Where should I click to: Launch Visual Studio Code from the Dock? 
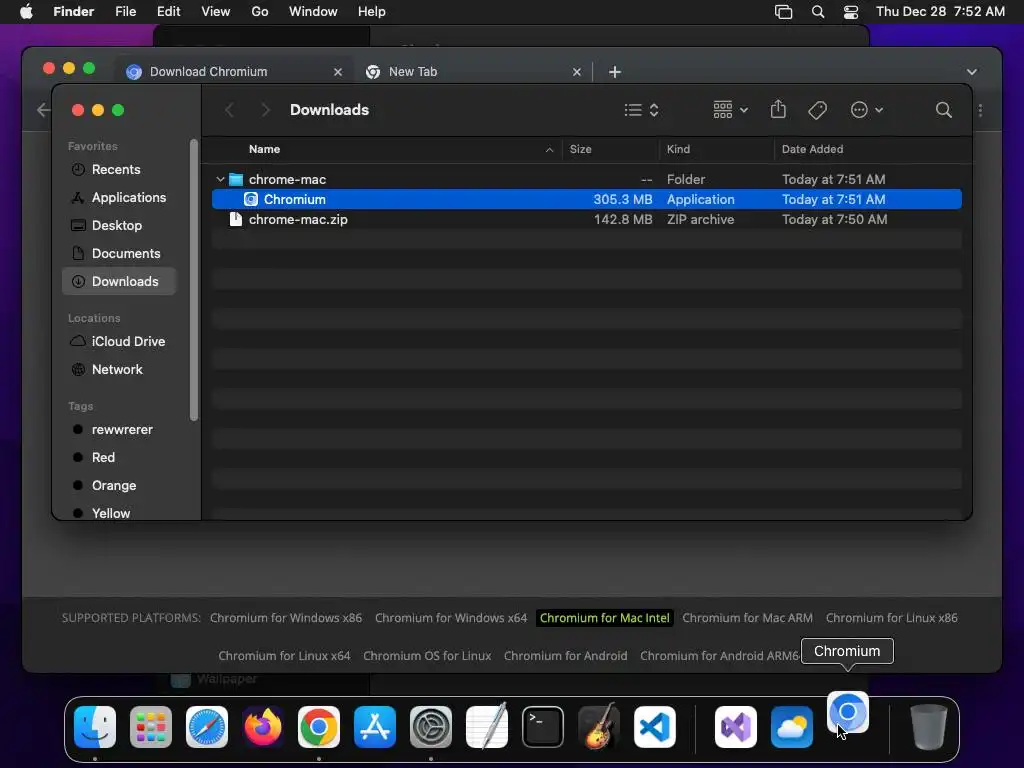click(x=655, y=727)
